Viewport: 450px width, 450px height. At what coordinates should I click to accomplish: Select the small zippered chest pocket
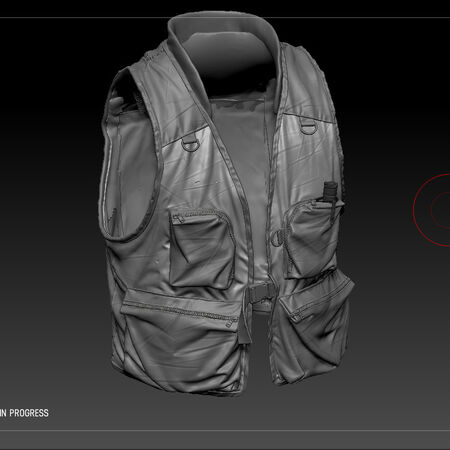coord(201,248)
